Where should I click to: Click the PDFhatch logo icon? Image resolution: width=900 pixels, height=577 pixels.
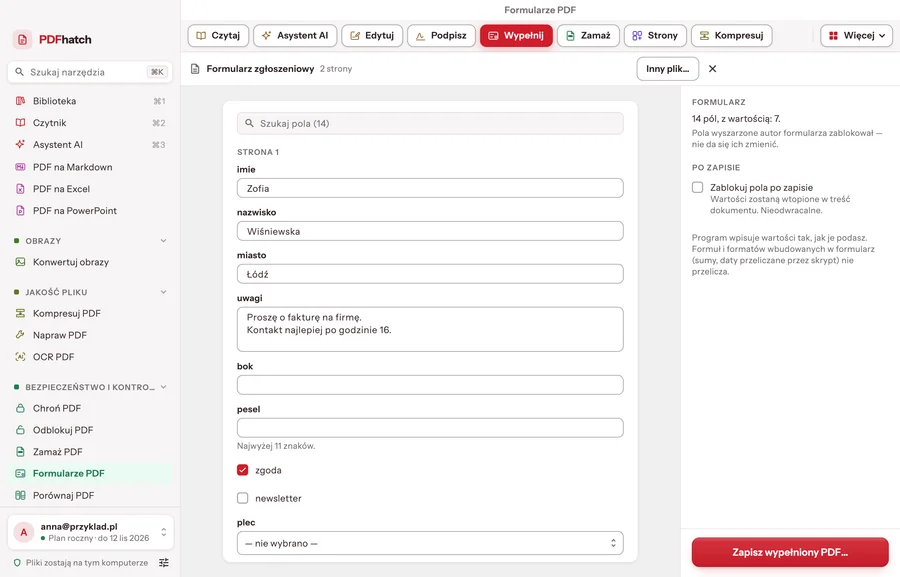(x=22, y=40)
